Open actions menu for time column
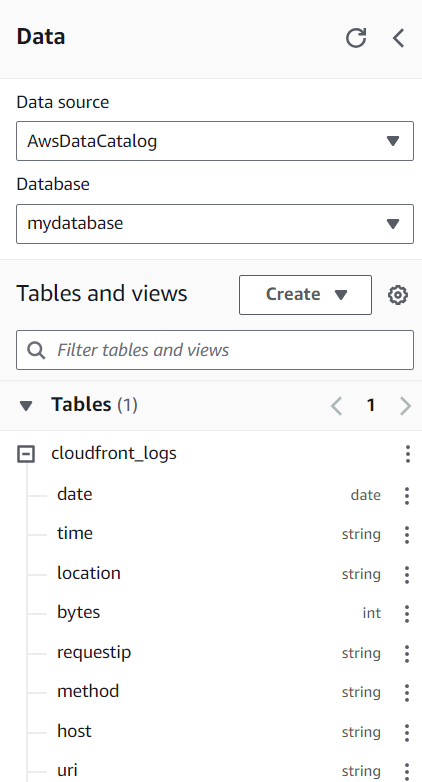The height and width of the screenshot is (782, 422). 407,535
